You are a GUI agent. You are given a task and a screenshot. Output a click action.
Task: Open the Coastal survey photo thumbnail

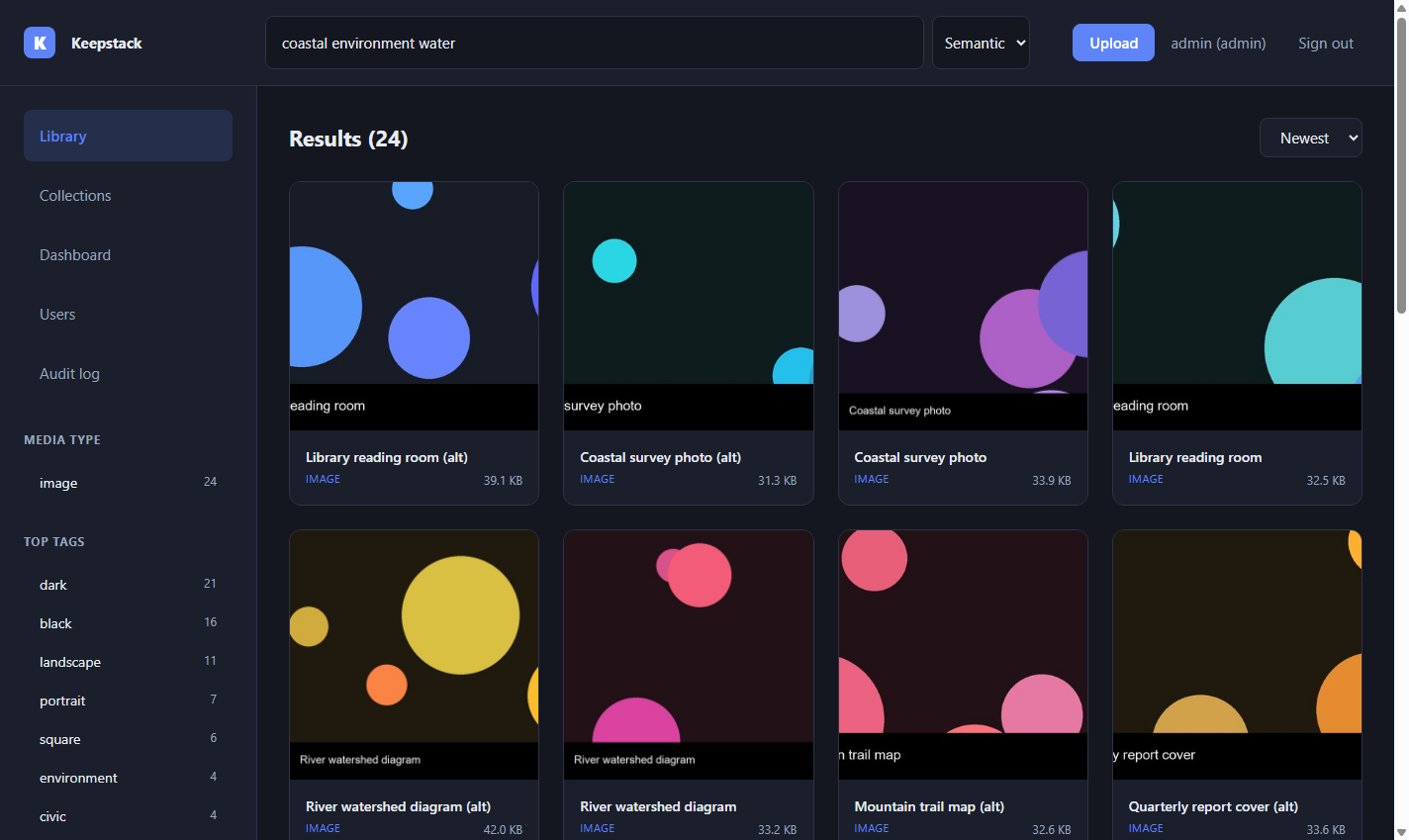(963, 306)
